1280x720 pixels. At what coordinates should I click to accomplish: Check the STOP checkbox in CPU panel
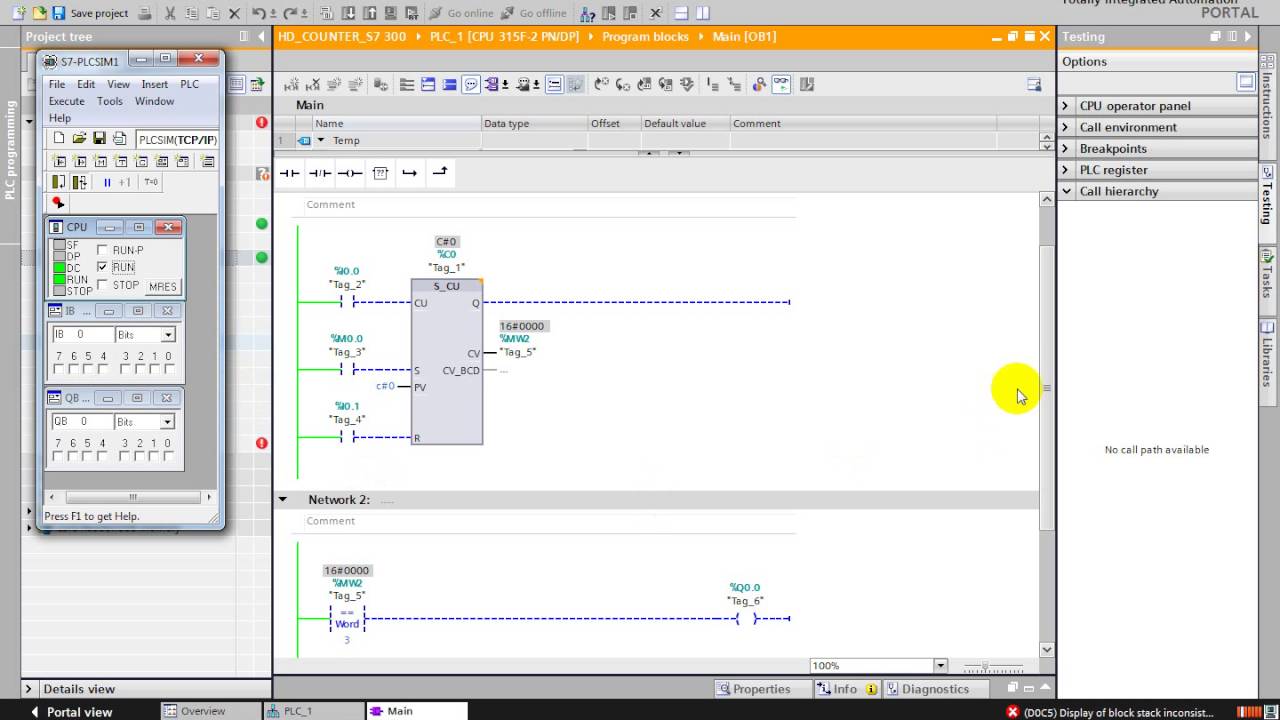102,285
